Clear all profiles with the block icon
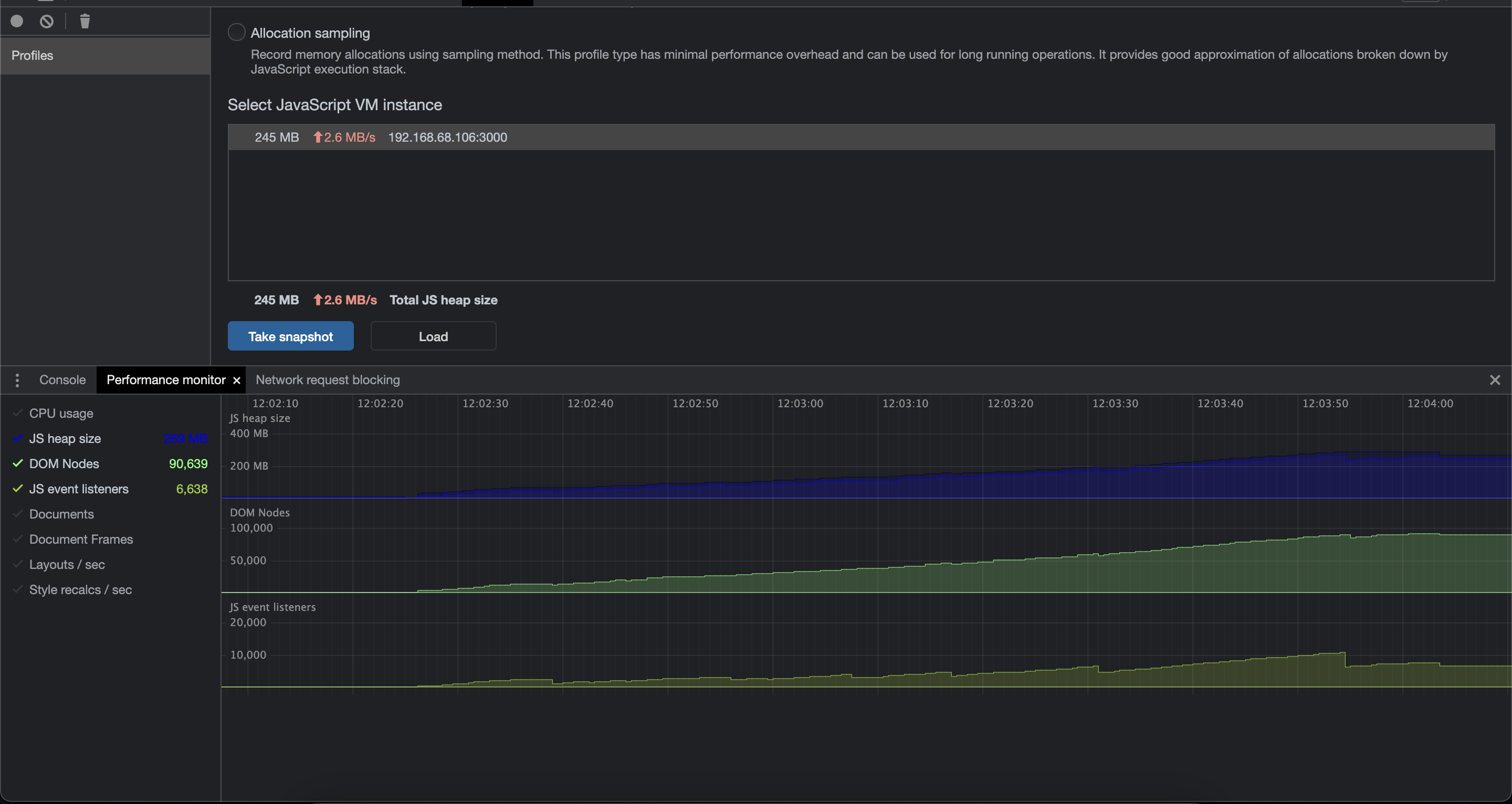The image size is (1512, 804). click(x=47, y=21)
